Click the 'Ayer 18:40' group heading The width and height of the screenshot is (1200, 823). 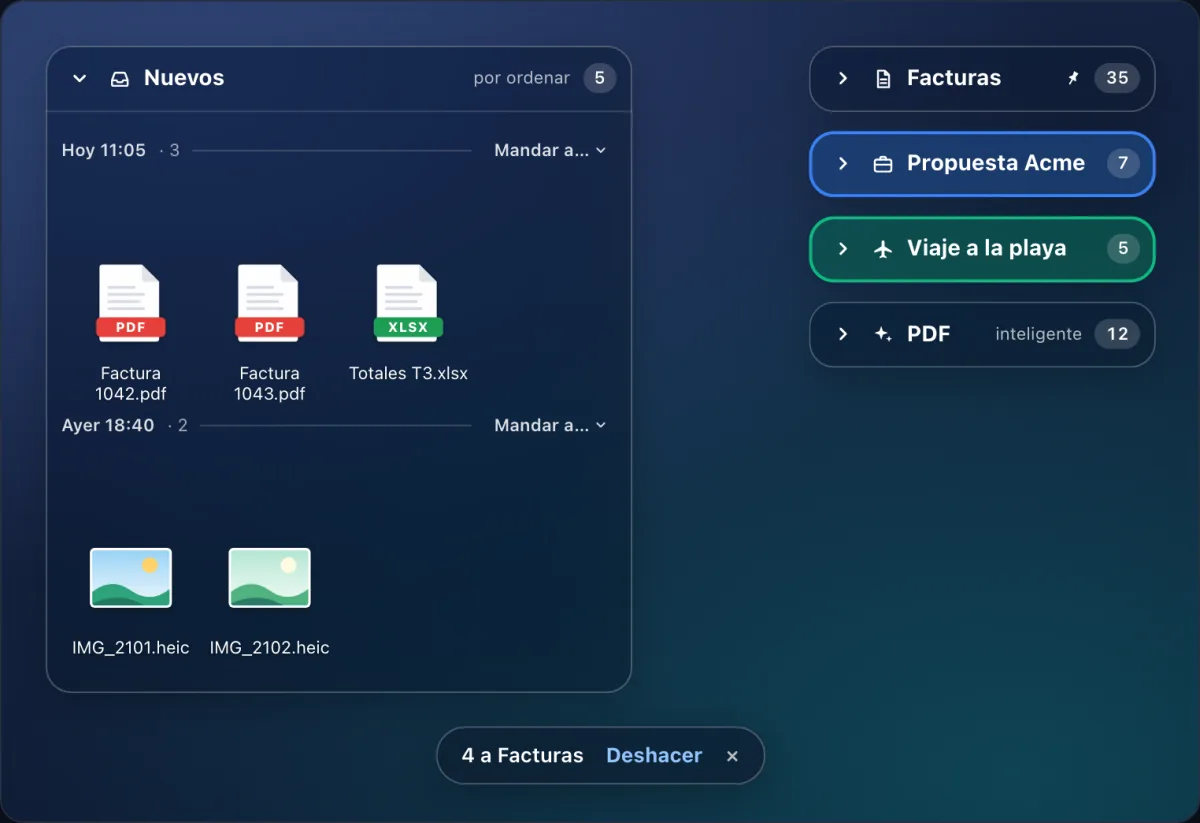(108, 425)
